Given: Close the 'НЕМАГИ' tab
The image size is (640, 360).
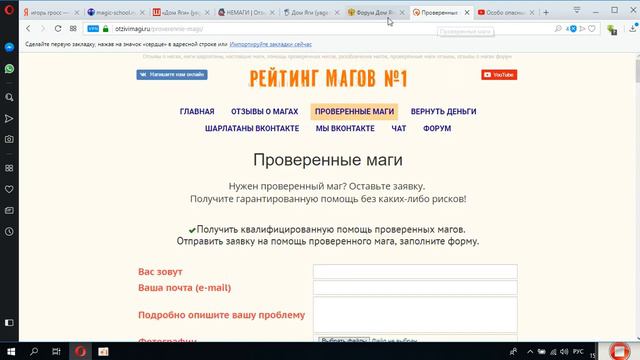Looking at the screenshot, I should [272, 13].
